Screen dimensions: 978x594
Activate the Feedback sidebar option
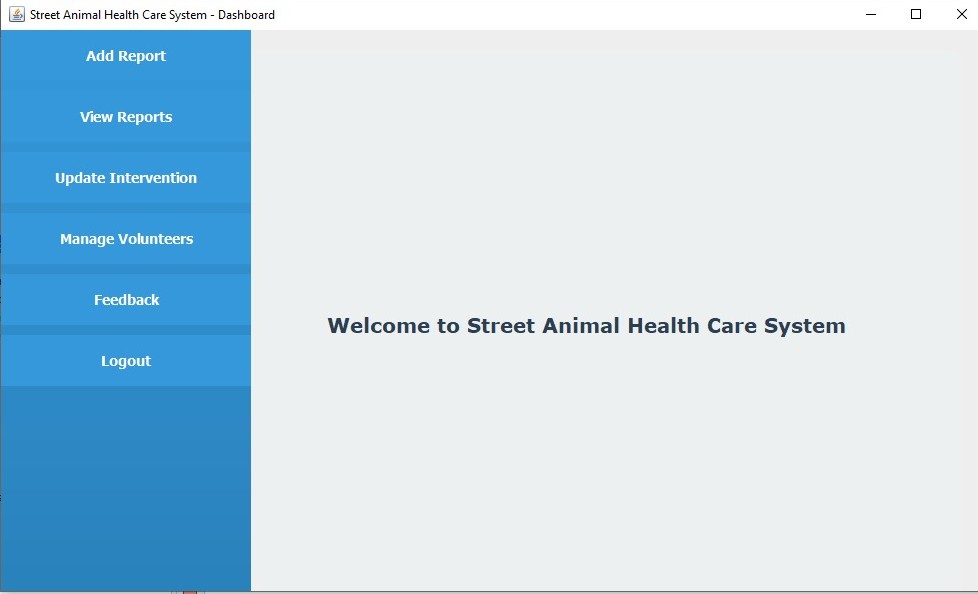[126, 299]
